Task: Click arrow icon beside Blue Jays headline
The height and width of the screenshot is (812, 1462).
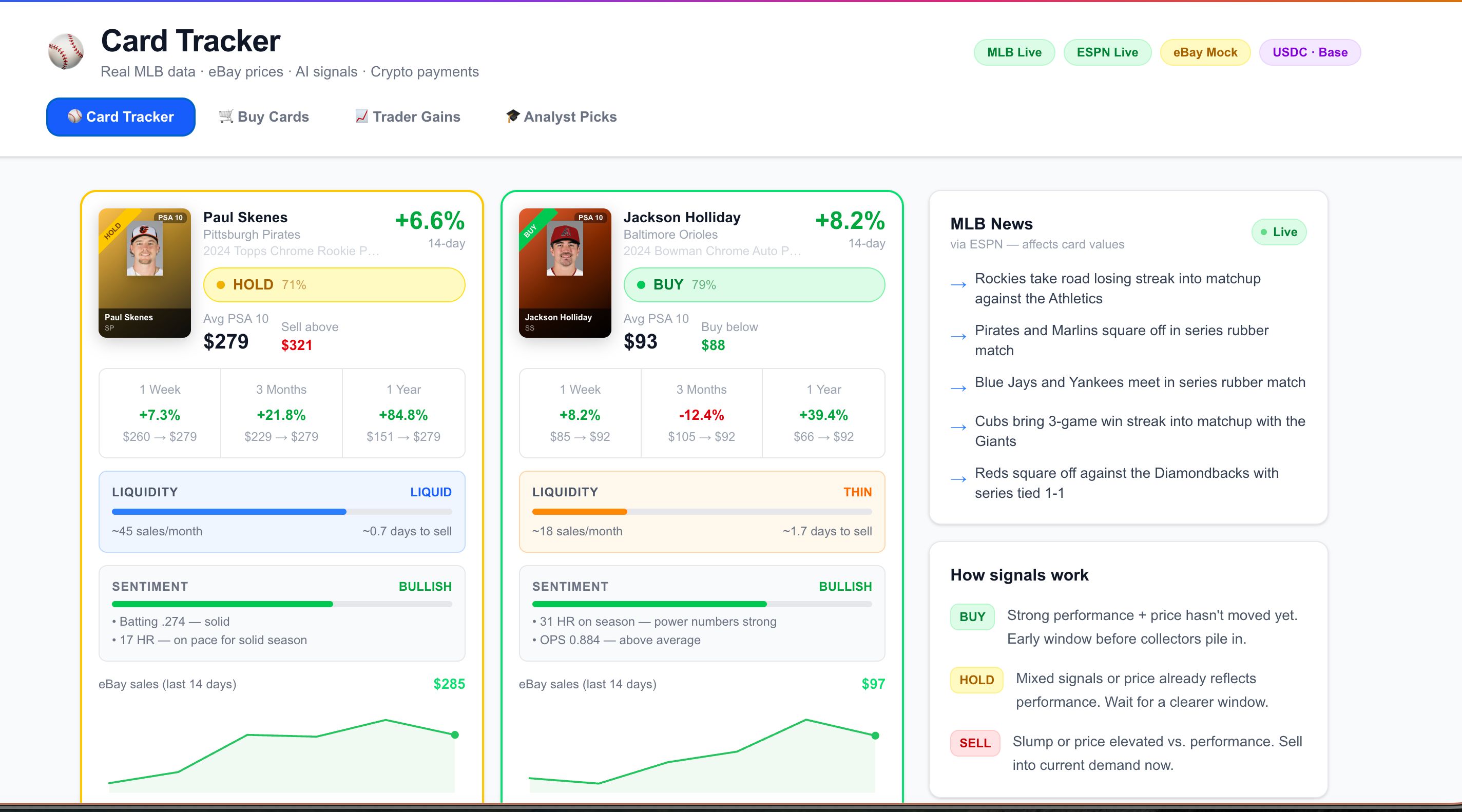Action: [958, 389]
